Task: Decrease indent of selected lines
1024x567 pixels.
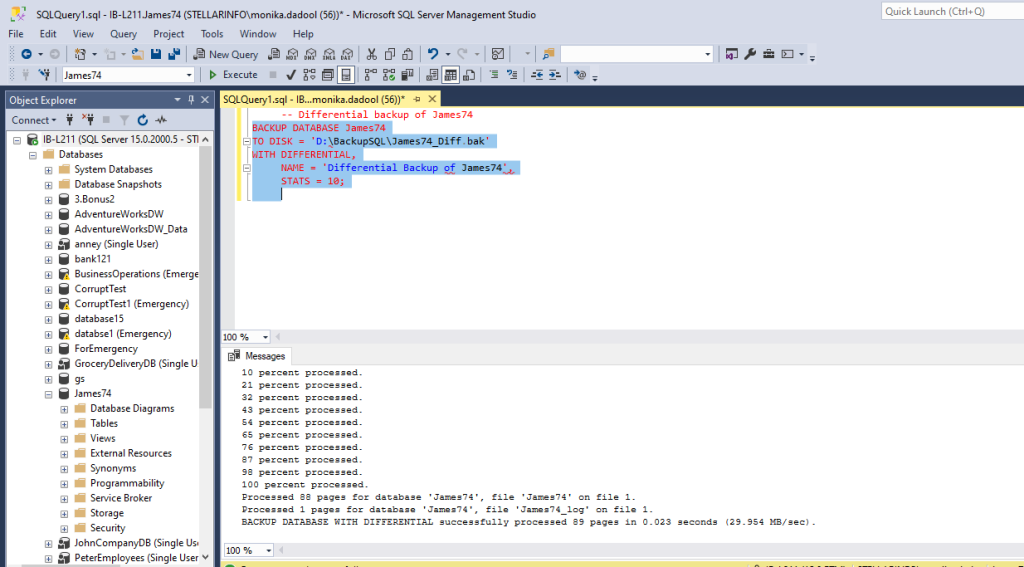Action: point(537,75)
